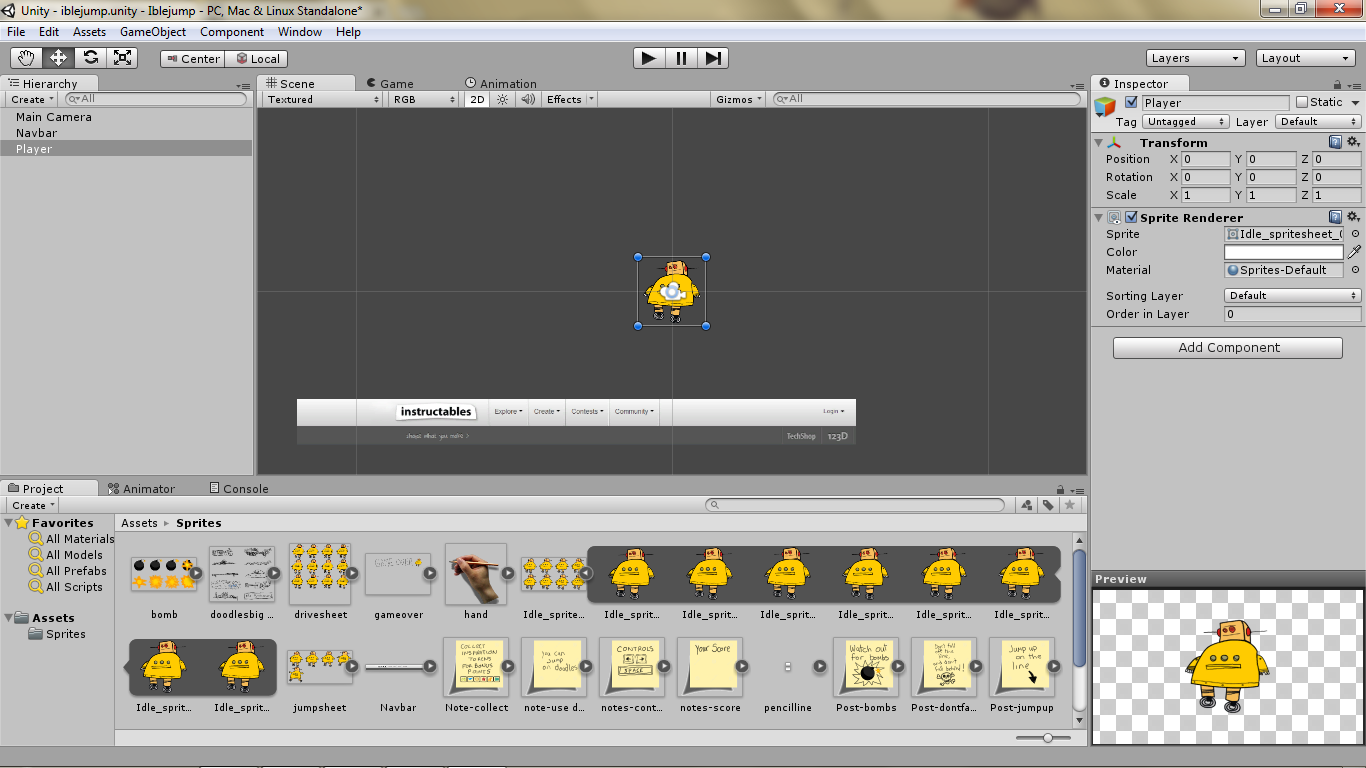
Task: Select the Scale tool
Action: coord(123,58)
